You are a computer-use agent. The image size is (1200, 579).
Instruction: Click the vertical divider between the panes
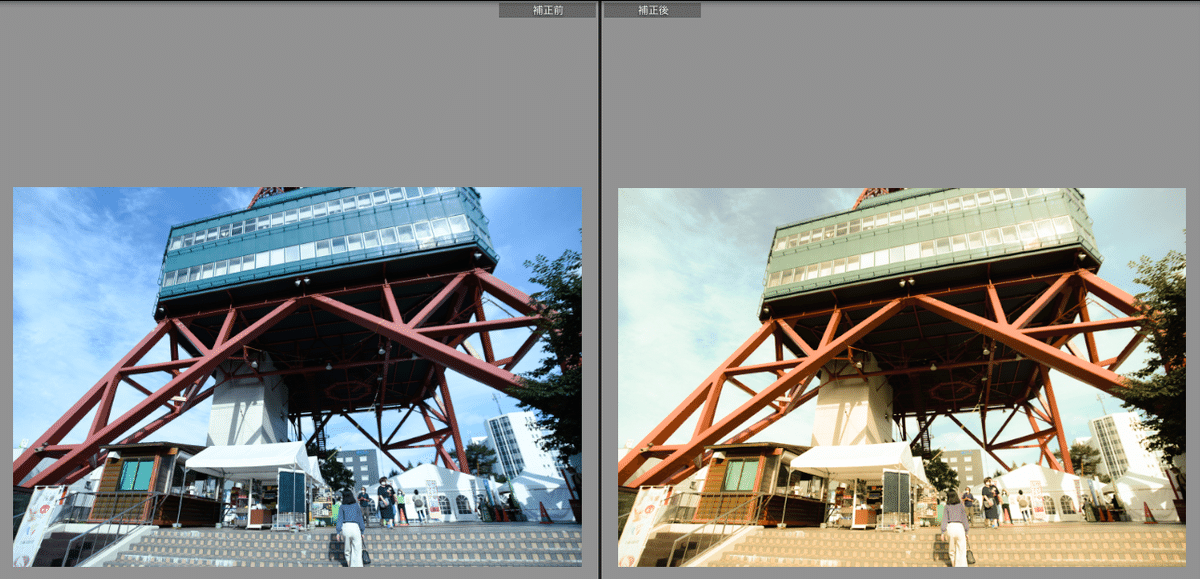[x=599, y=290]
